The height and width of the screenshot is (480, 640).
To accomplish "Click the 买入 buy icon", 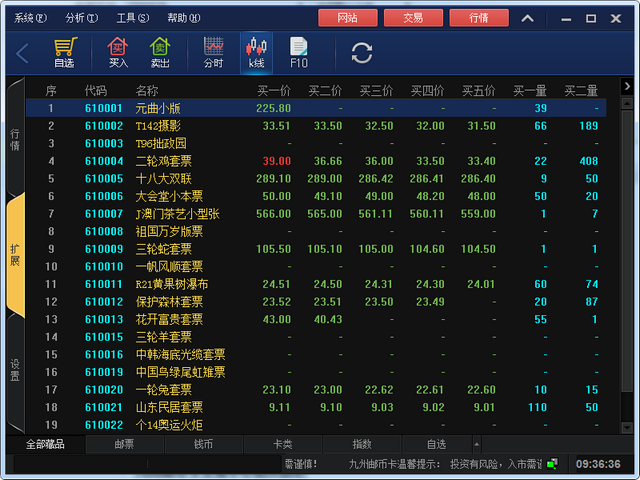I will [118, 52].
